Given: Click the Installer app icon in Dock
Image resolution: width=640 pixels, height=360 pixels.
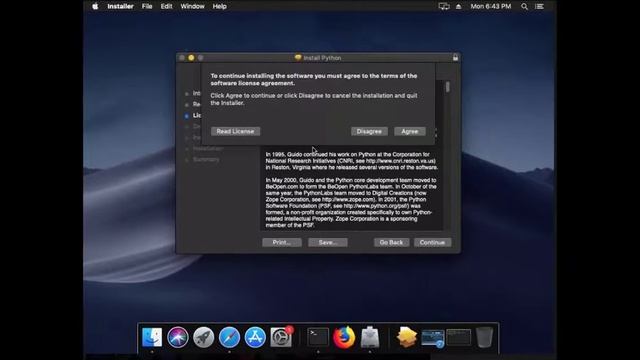Looking at the screenshot, I should point(370,337).
